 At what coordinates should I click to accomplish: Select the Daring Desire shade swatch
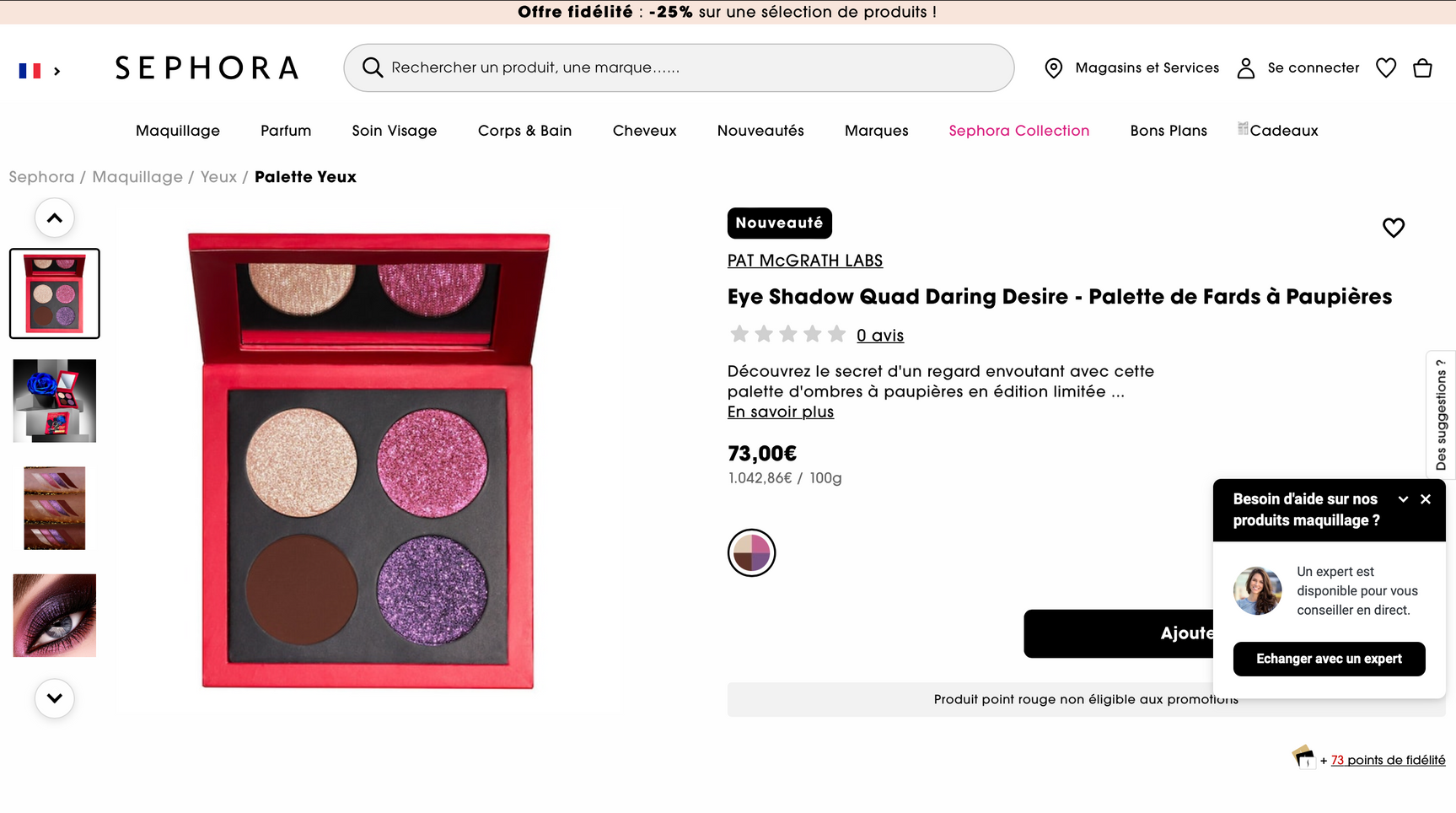pos(751,553)
